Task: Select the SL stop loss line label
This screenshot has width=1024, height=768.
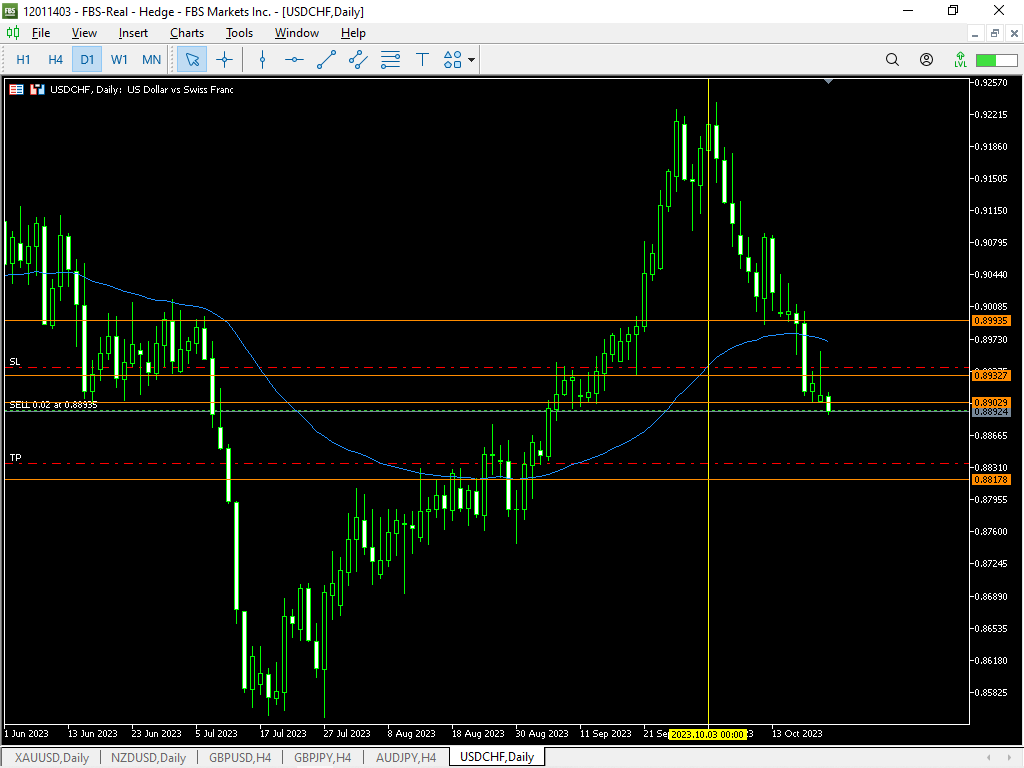Action: coord(14,361)
